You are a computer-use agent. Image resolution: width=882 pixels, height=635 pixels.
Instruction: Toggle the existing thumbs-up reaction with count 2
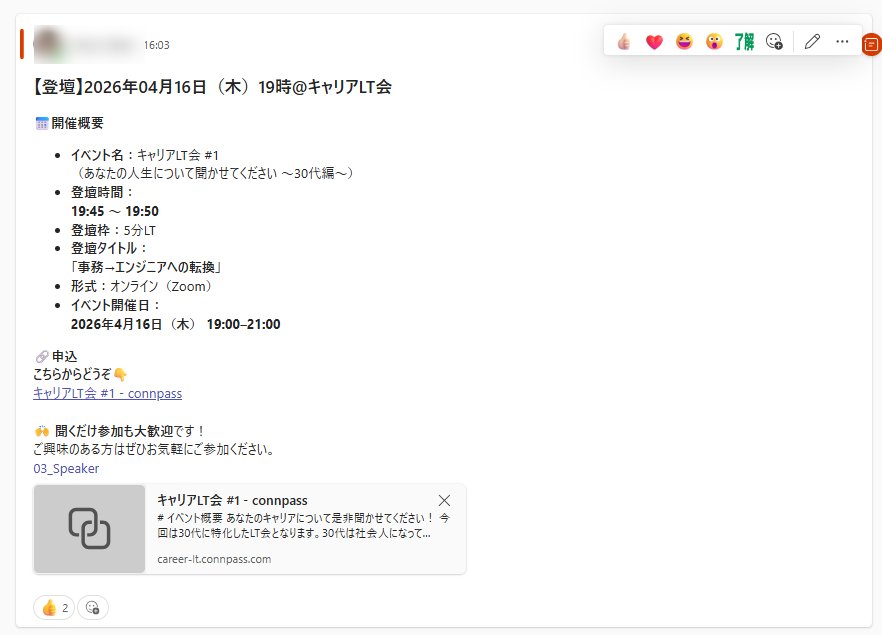tap(53, 607)
